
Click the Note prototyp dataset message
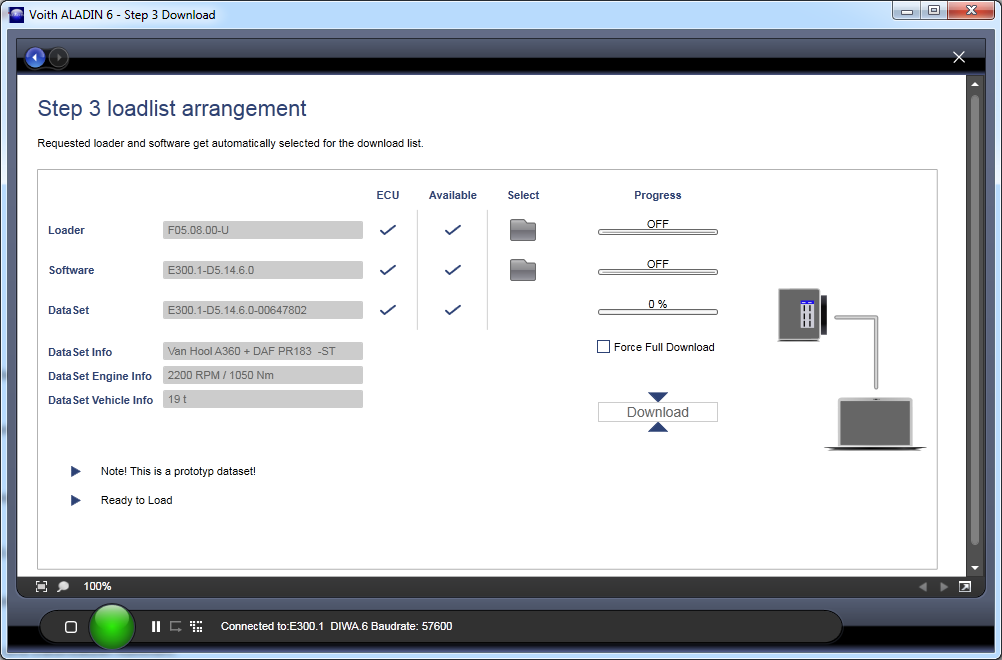point(178,472)
